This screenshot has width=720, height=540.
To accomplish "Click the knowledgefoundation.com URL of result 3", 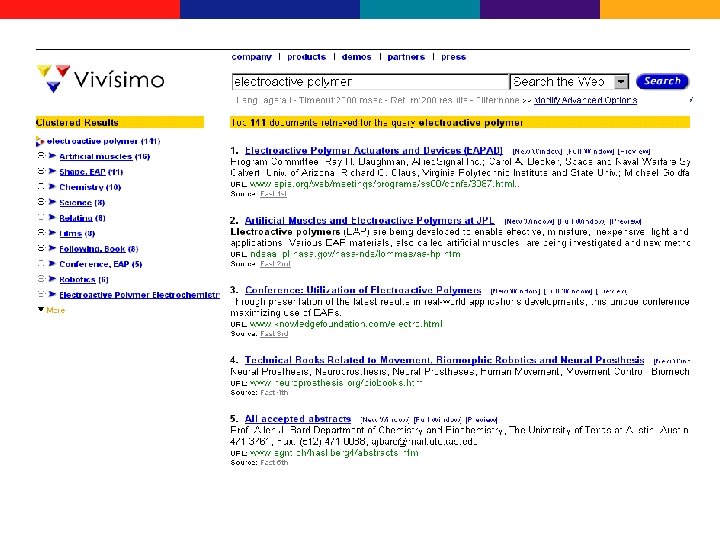I will (346, 324).
